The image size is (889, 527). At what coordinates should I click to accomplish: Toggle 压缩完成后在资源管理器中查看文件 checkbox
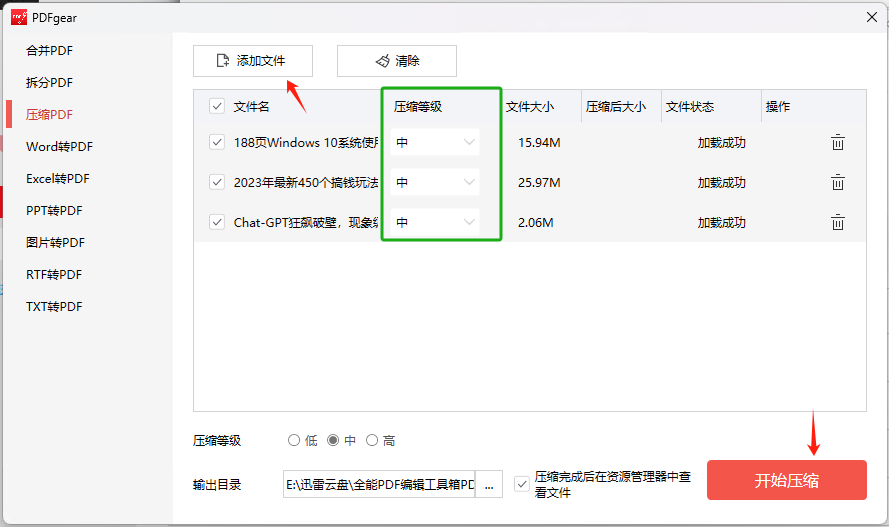[521, 484]
